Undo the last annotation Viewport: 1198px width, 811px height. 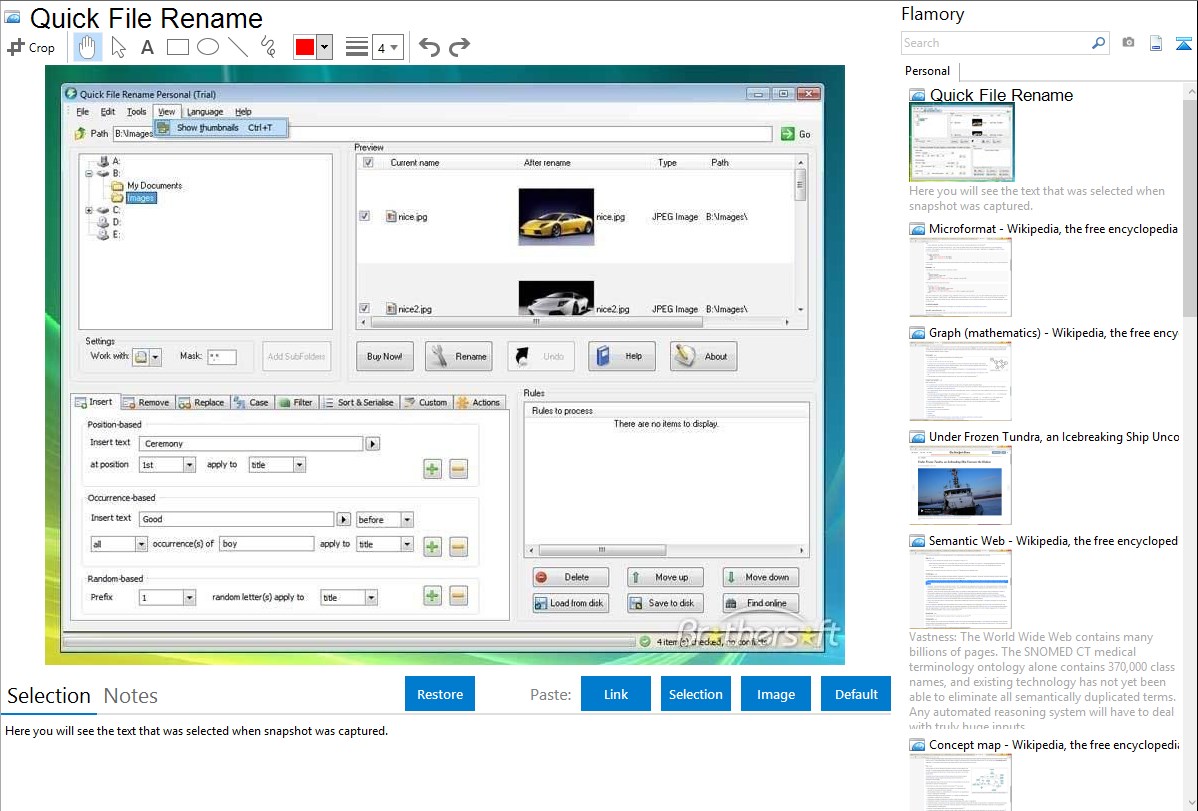pyautogui.click(x=429, y=47)
